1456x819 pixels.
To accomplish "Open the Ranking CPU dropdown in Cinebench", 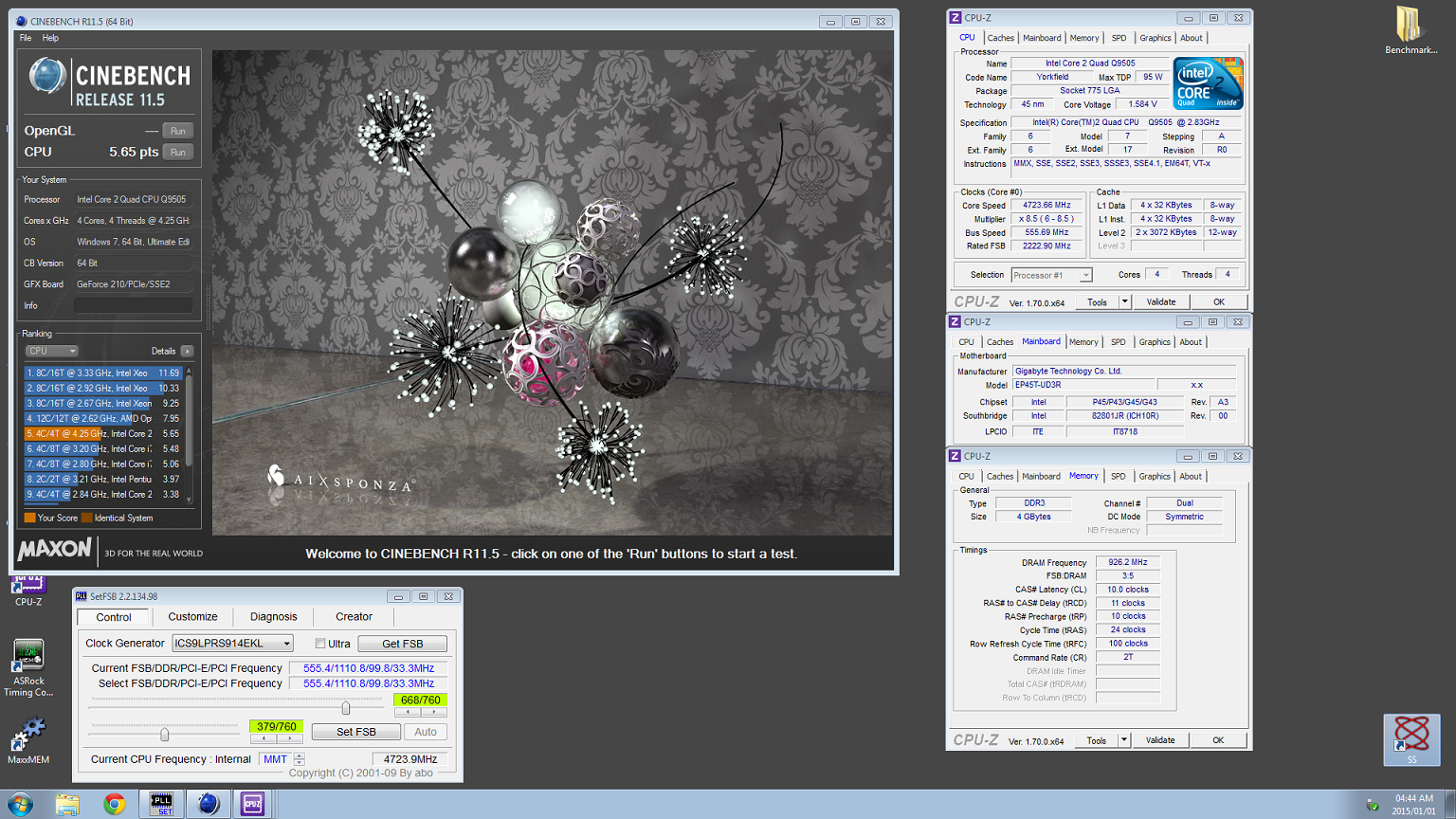I will (51, 351).
